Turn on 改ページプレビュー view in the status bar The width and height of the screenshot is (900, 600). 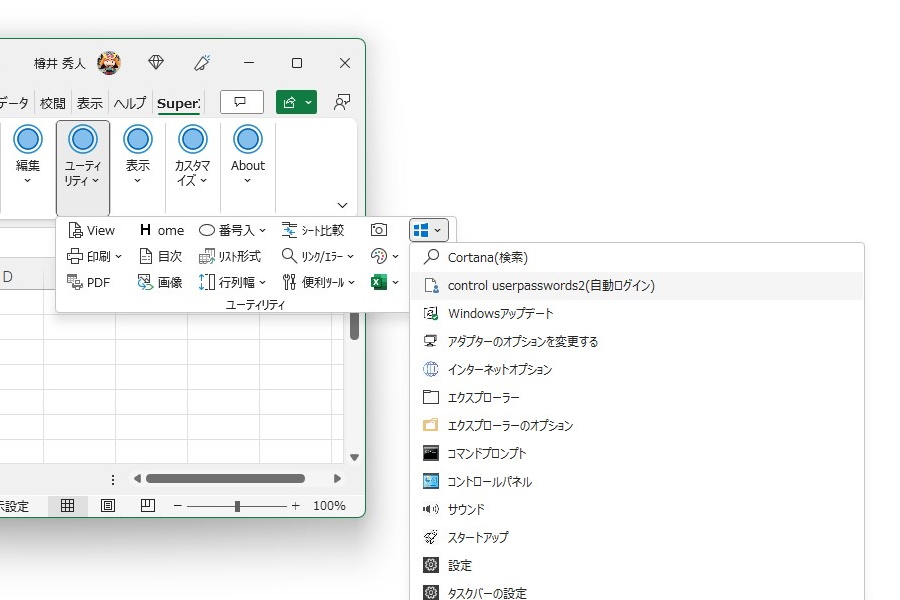pyautogui.click(x=146, y=505)
